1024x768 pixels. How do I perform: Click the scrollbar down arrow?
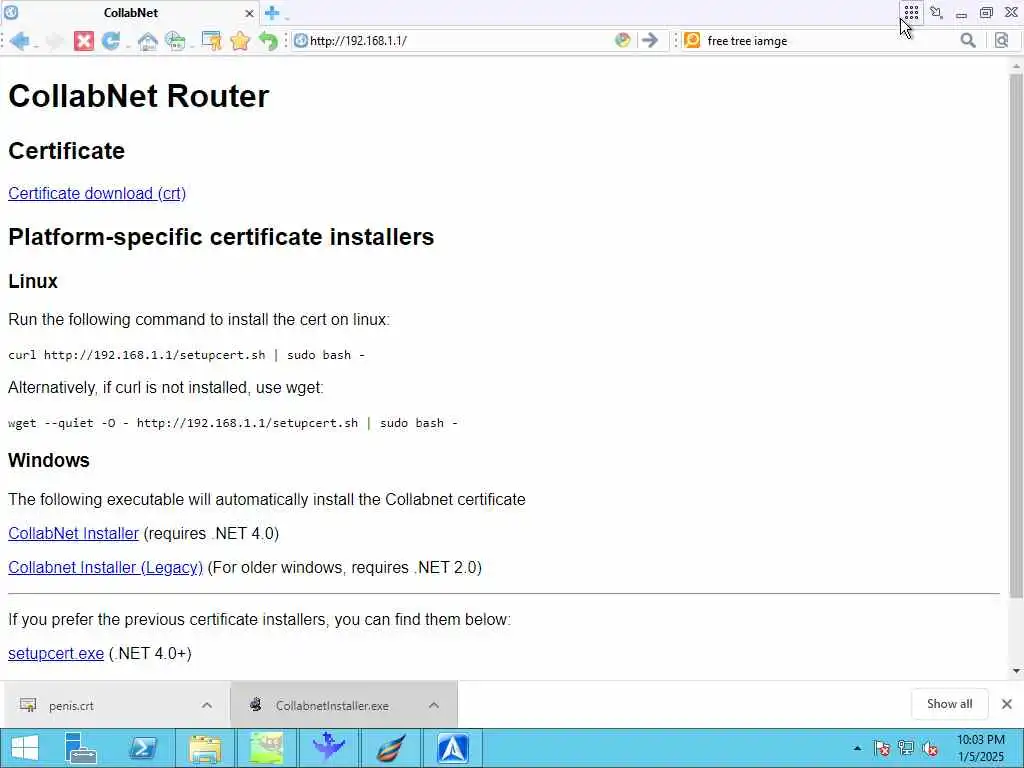(1016, 671)
